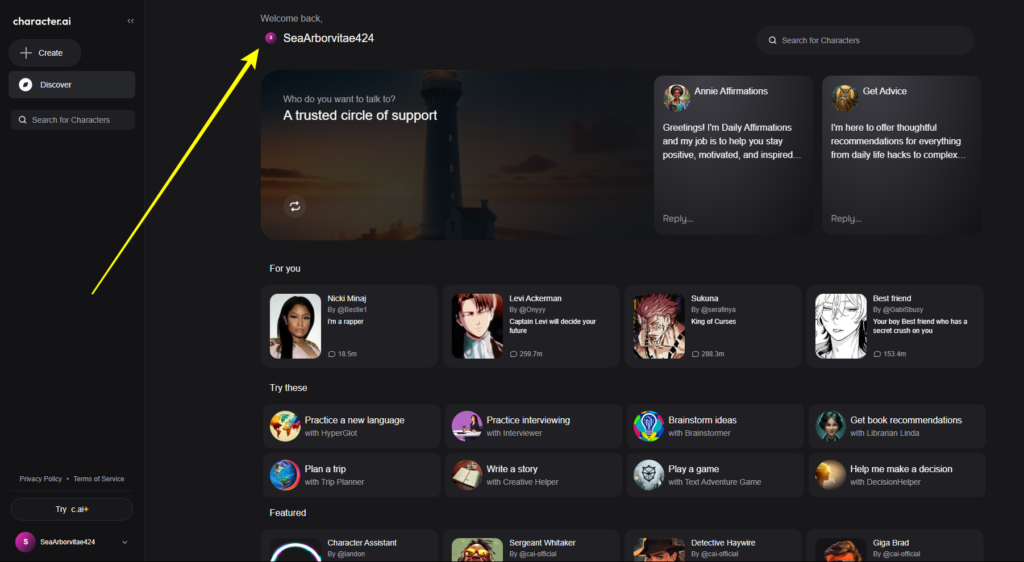Click the Try c.ai+ button
This screenshot has width=1024, height=562.
tap(72, 509)
